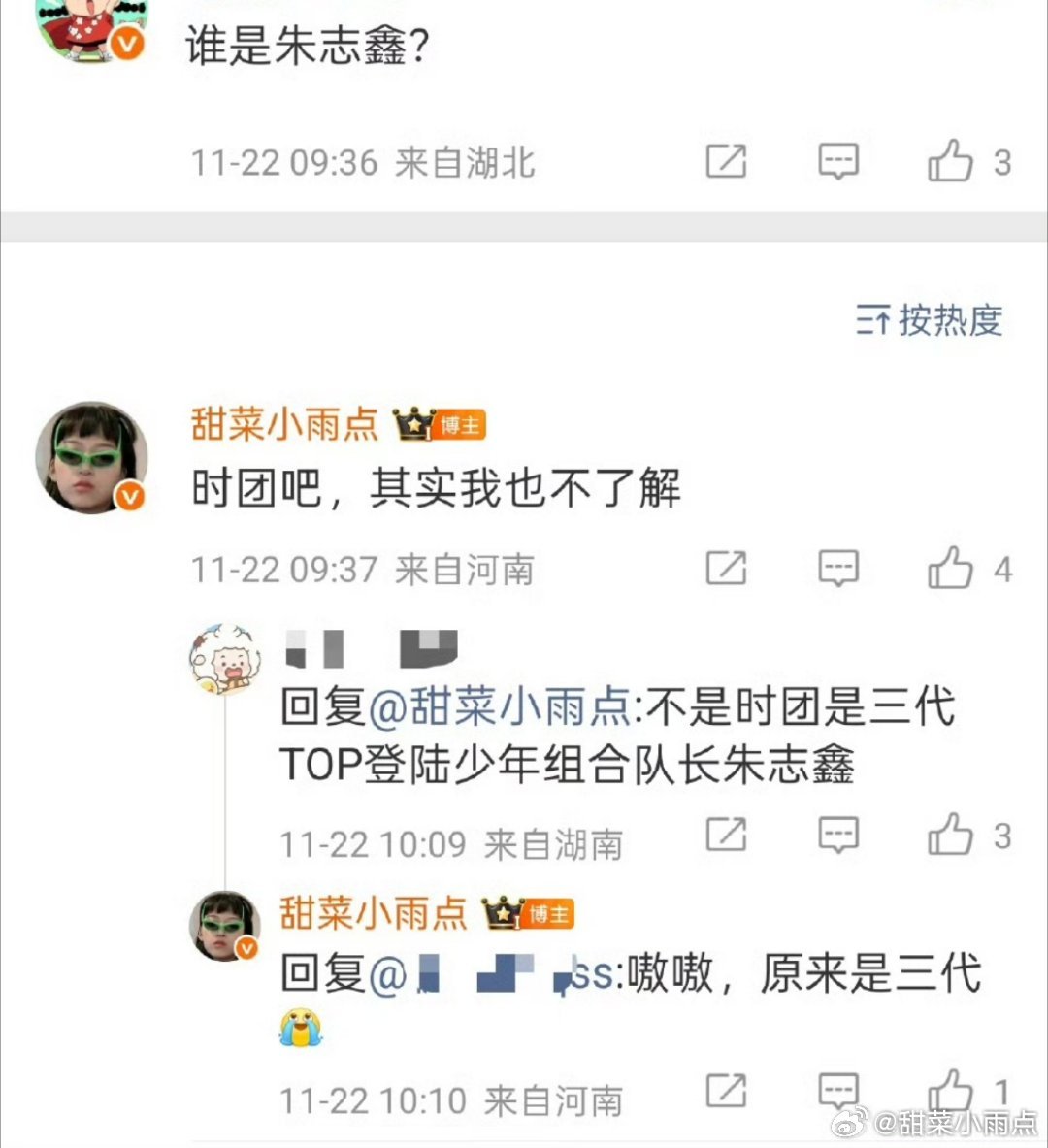
Task: Like the 谁是朱志鑫 comment
Action: [x=951, y=161]
